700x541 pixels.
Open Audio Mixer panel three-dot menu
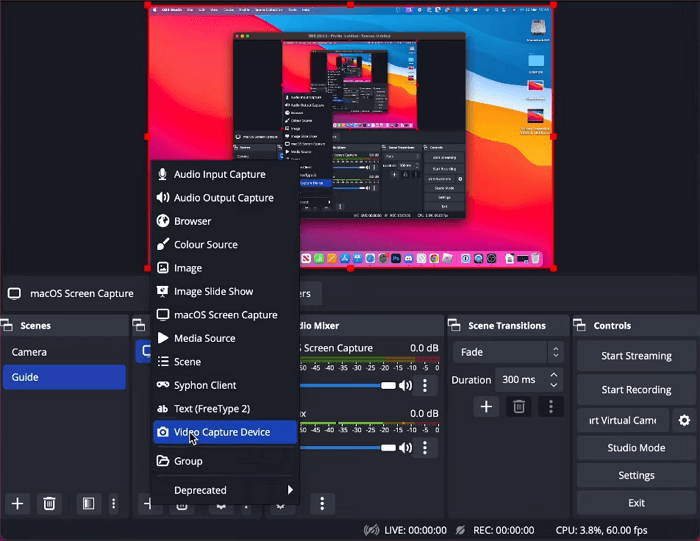[322, 504]
